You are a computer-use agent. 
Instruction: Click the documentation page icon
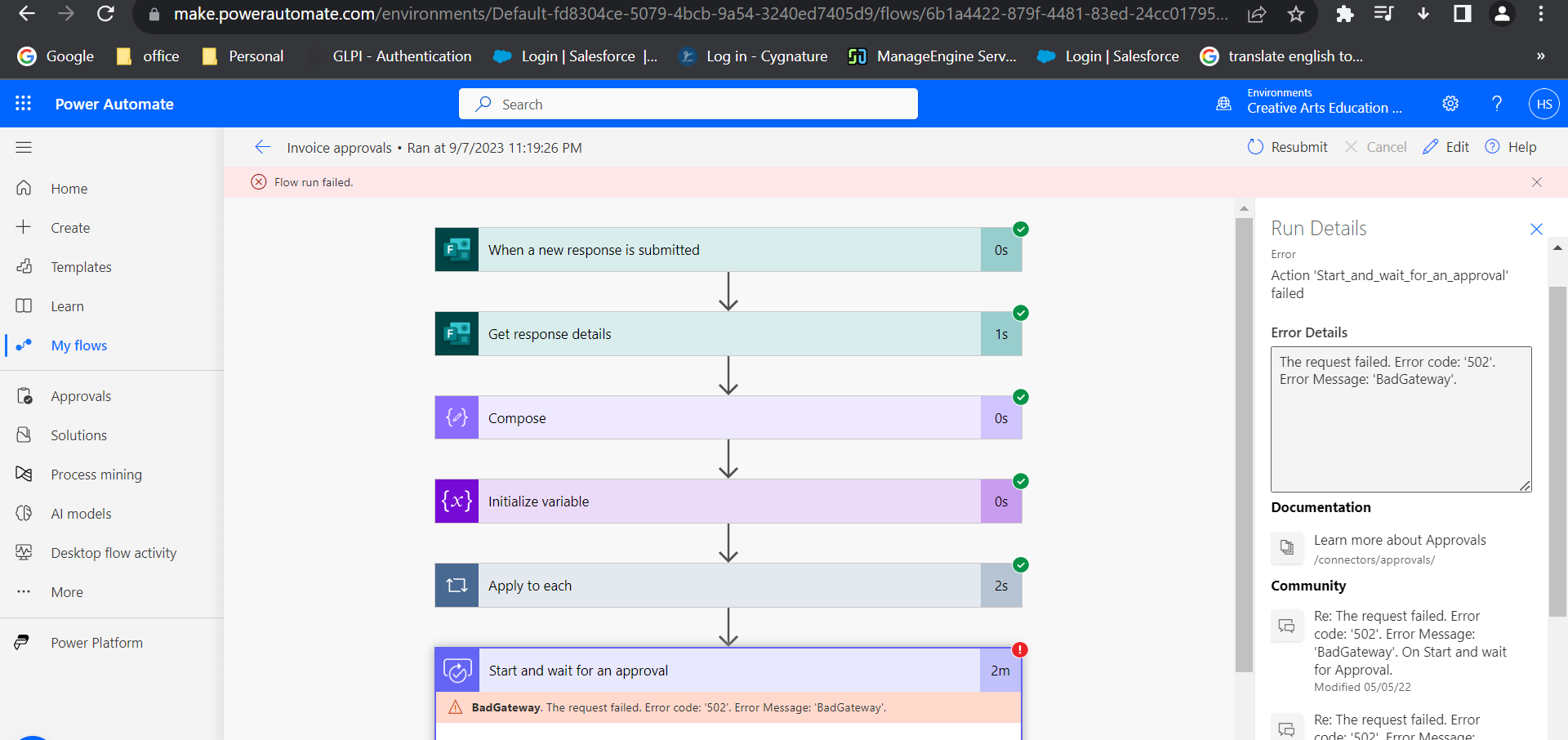(x=1287, y=548)
